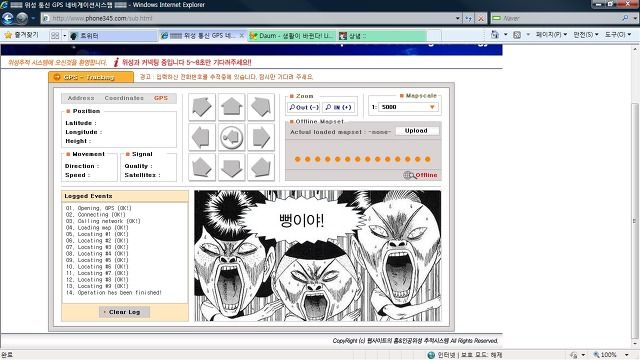Image resolution: width=640 pixels, height=360 pixels.
Task: Select the orange GPS tab
Action: 161,98
